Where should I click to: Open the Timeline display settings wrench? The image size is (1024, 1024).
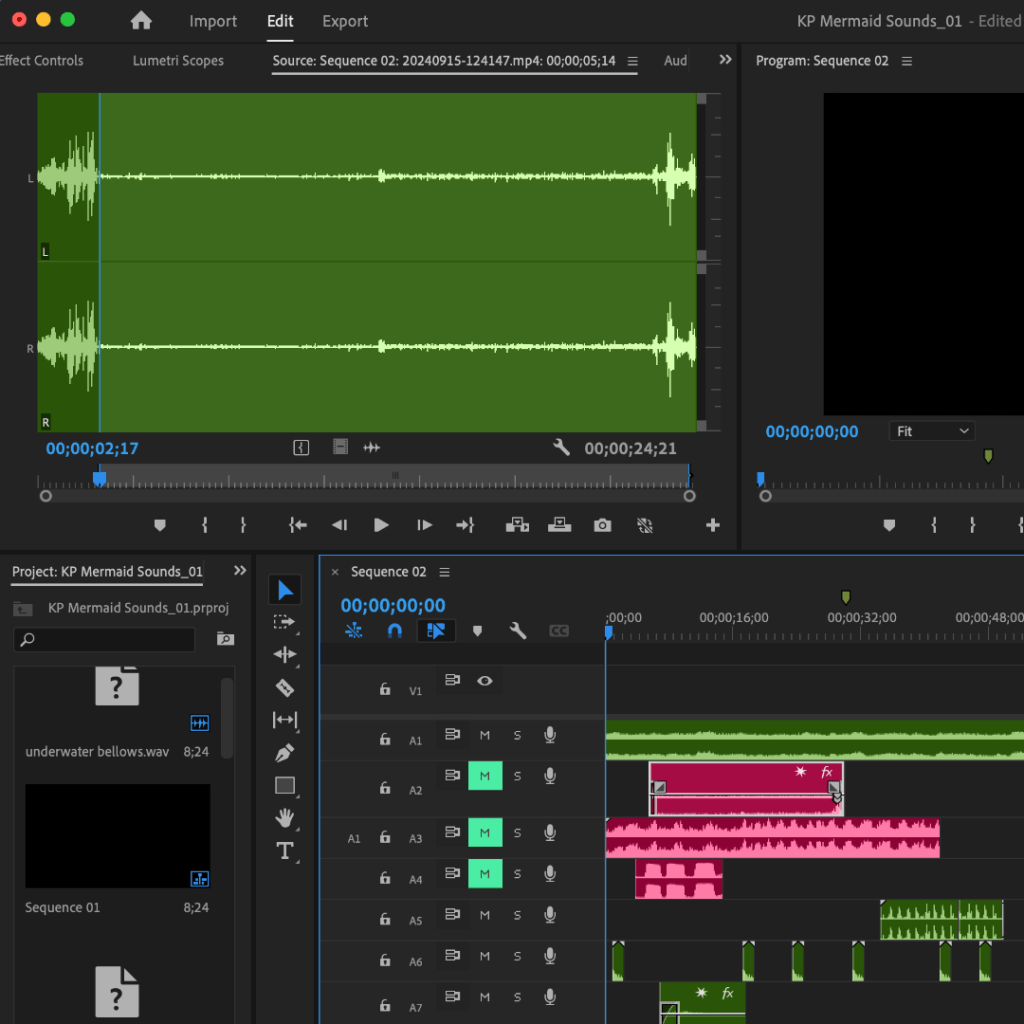[517, 631]
